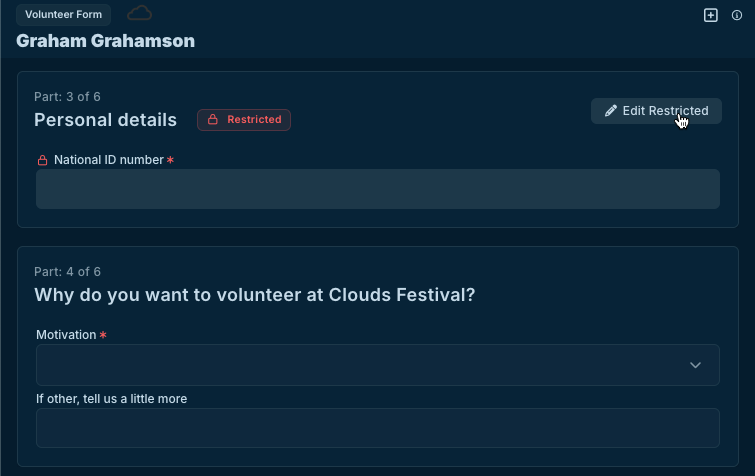Image resolution: width=755 pixels, height=476 pixels.
Task: Click the 'Part: 3 of 6' label
Action: pyautogui.click(x=67, y=97)
